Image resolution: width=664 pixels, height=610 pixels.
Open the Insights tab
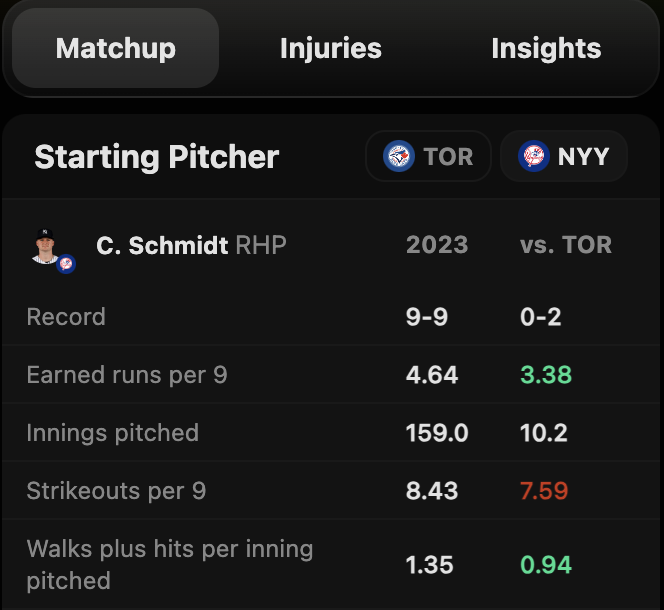[x=546, y=48]
